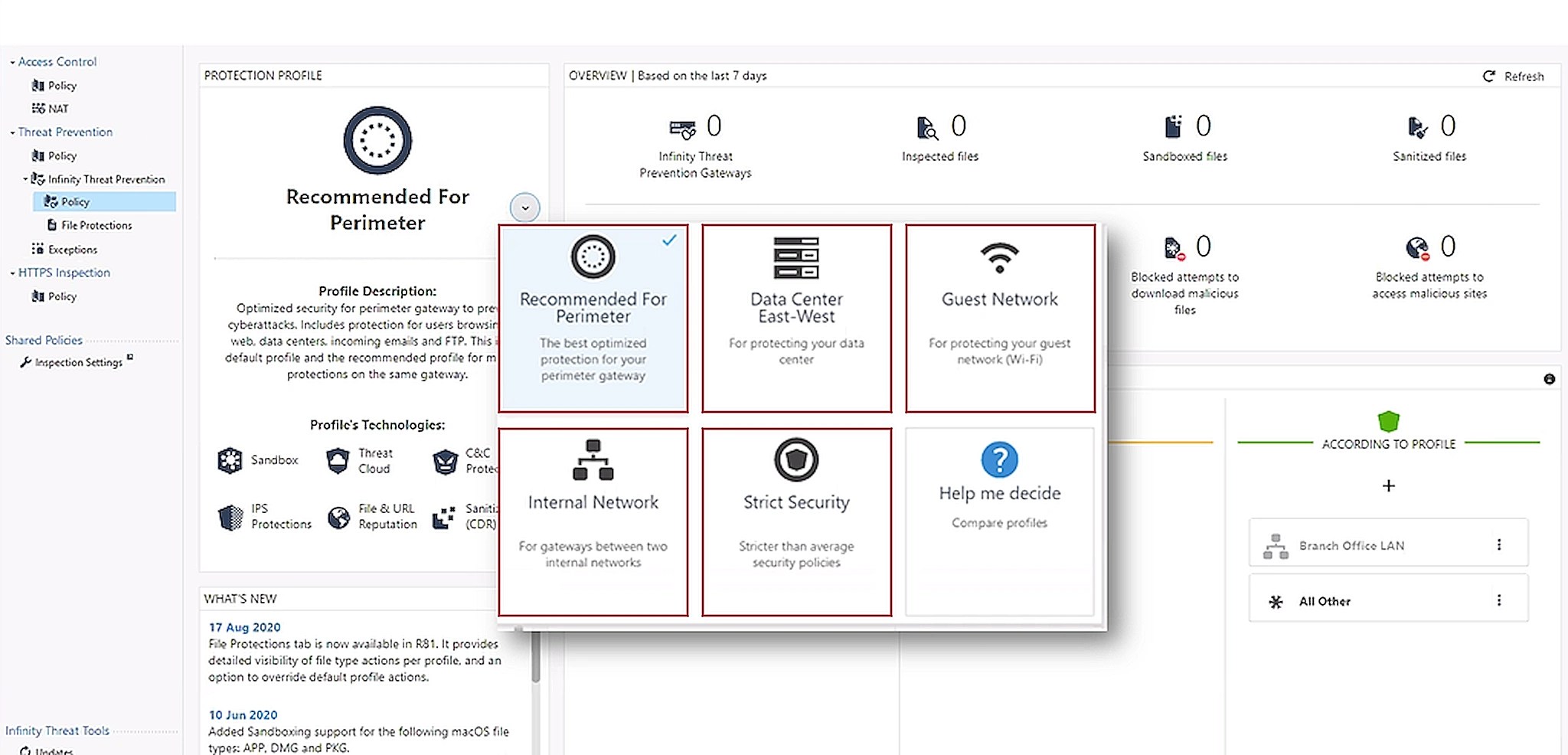
Task: Click the green According To Profile shield
Action: click(x=1389, y=421)
